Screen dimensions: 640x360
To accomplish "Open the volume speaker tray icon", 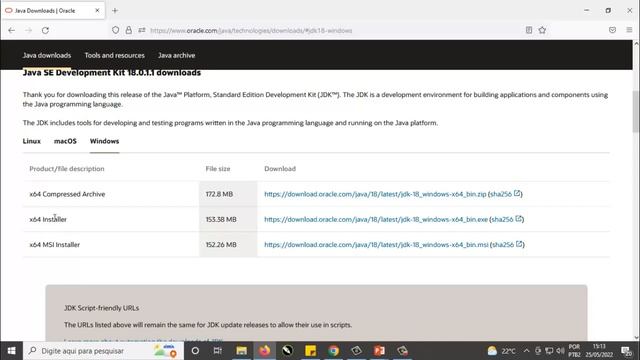I will pyautogui.click(x=560, y=351).
